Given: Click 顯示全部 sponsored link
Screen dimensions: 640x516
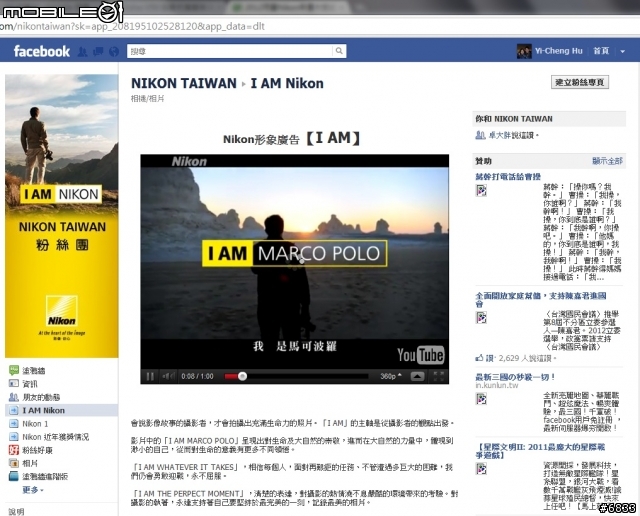Looking at the screenshot, I should coord(607,161).
